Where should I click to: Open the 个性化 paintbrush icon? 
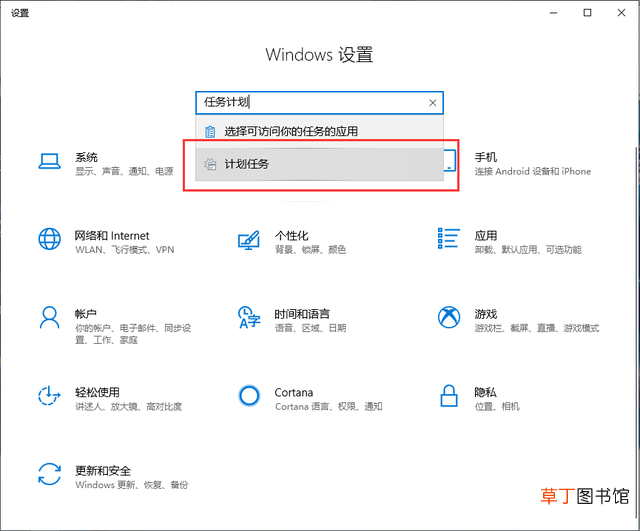tap(249, 240)
